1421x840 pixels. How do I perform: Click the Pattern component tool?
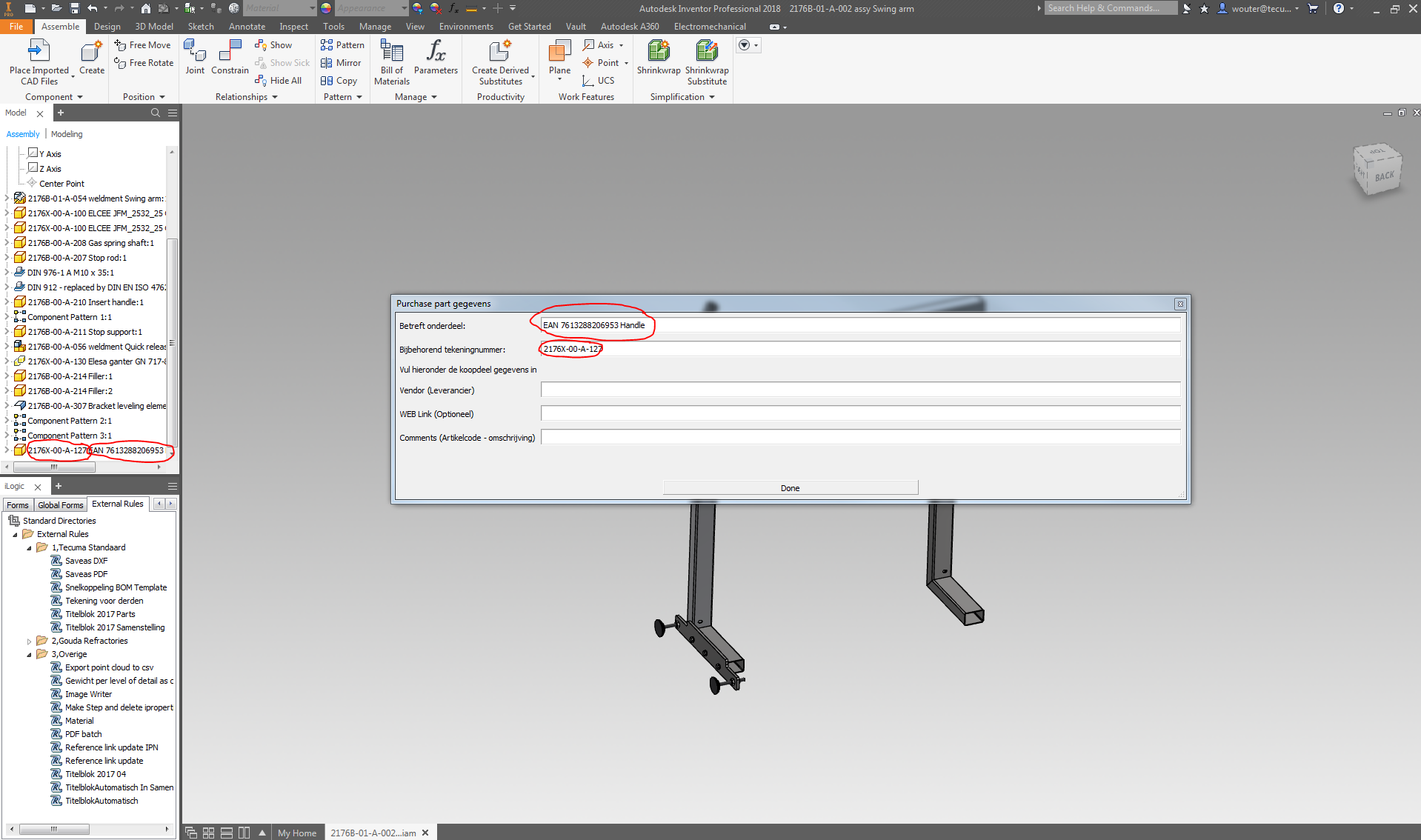coord(342,45)
